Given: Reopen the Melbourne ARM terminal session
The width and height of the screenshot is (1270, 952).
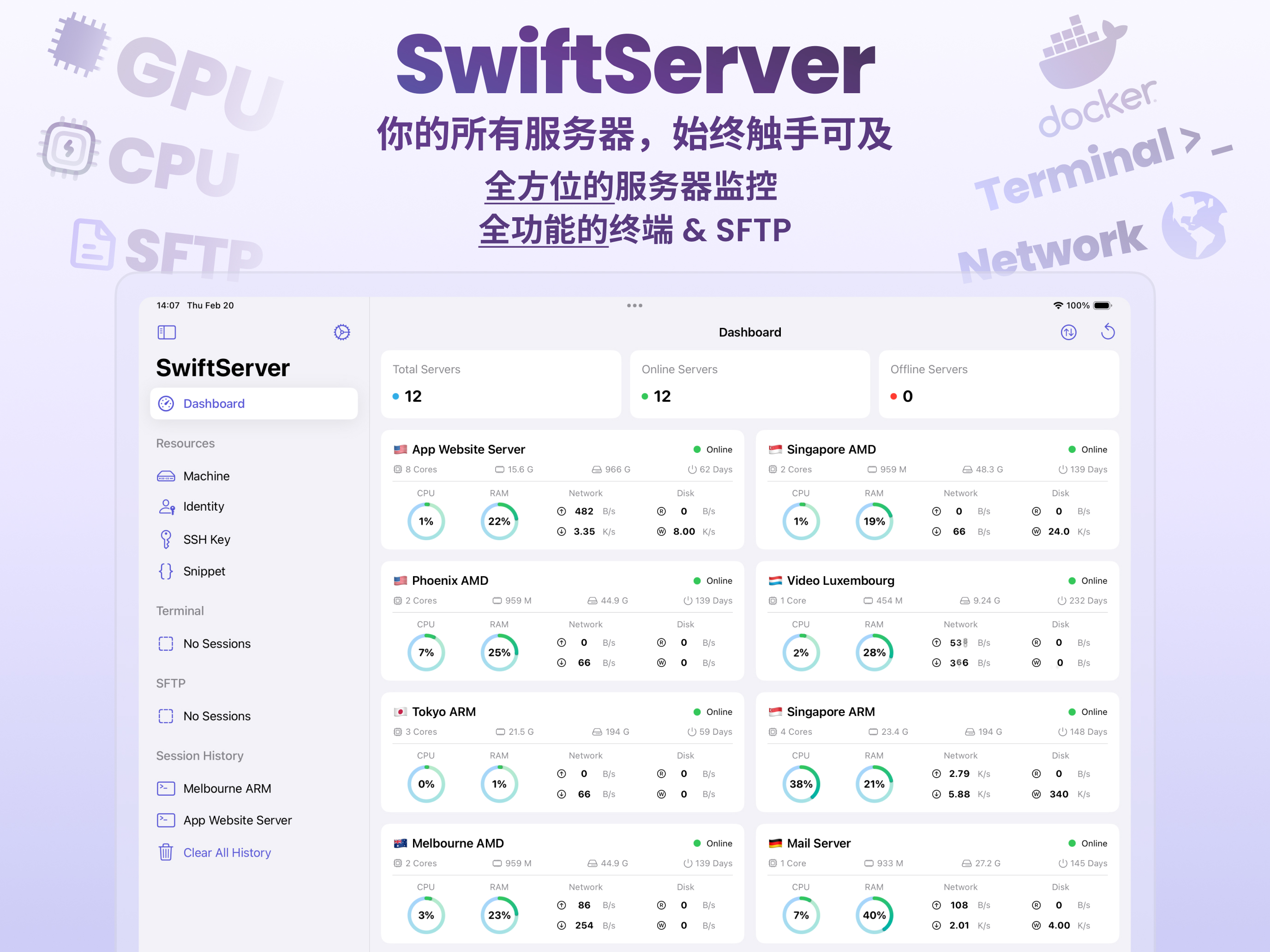Looking at the screenshot, I should [x=228, y=788].
